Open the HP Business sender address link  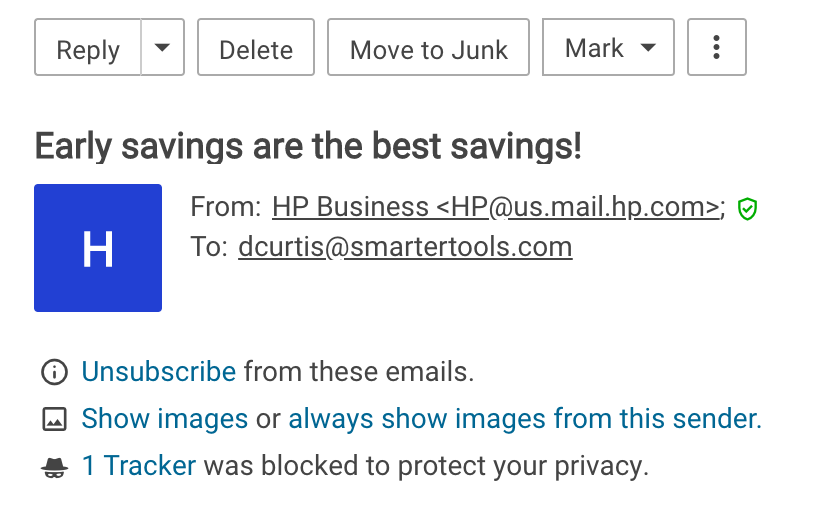pyautogui.click(x=495, y=207)
